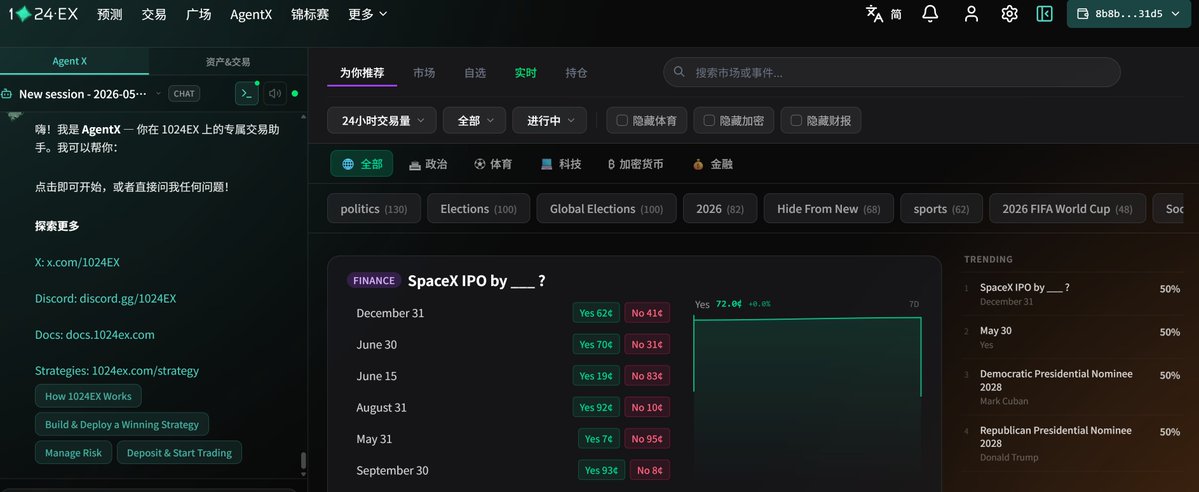Select the 实时 tab
The width and height of the screenshot is (1199, 492).
pos(525,73)
